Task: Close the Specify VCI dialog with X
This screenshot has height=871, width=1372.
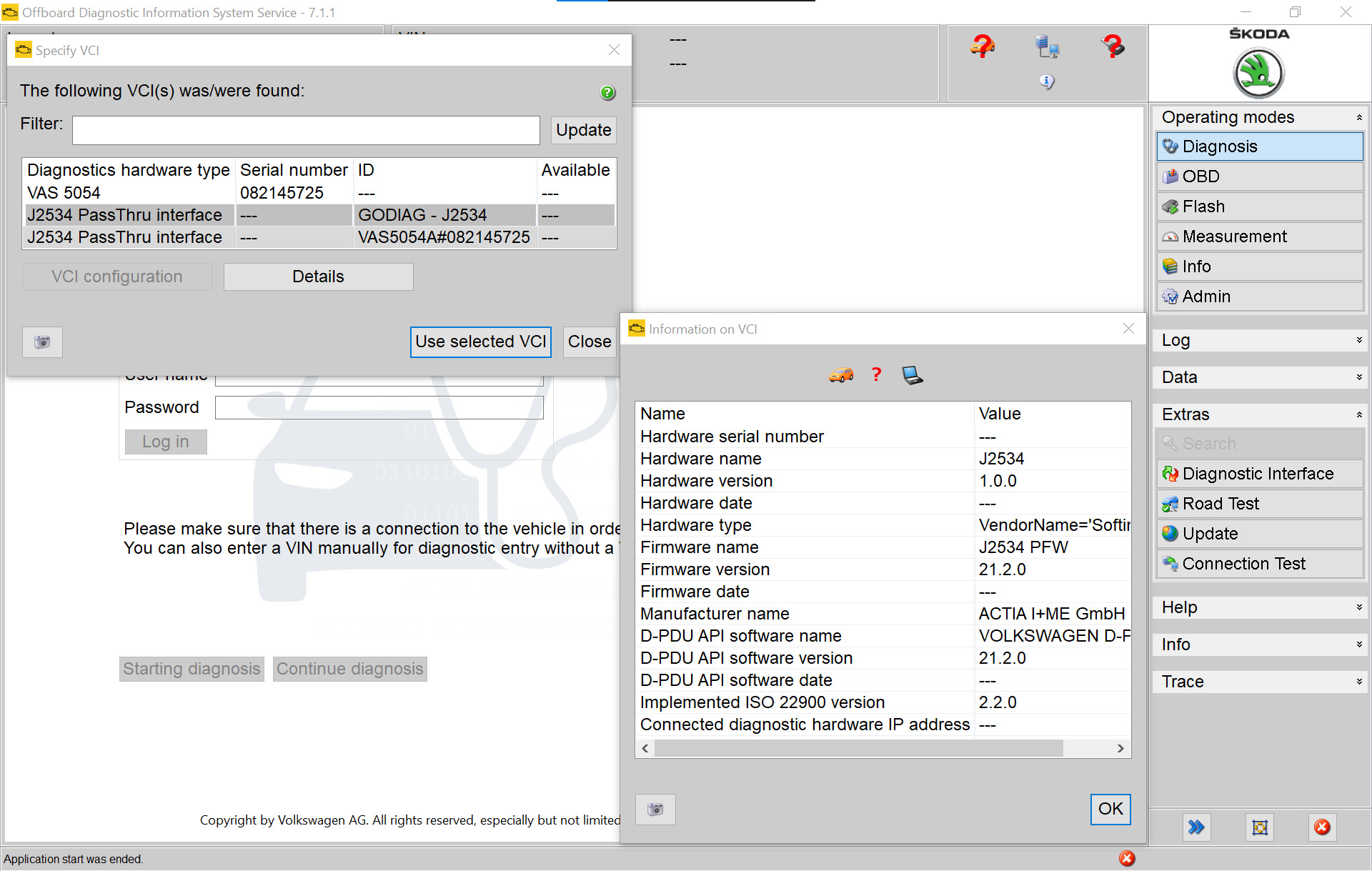Action: [x=614, y=50]
